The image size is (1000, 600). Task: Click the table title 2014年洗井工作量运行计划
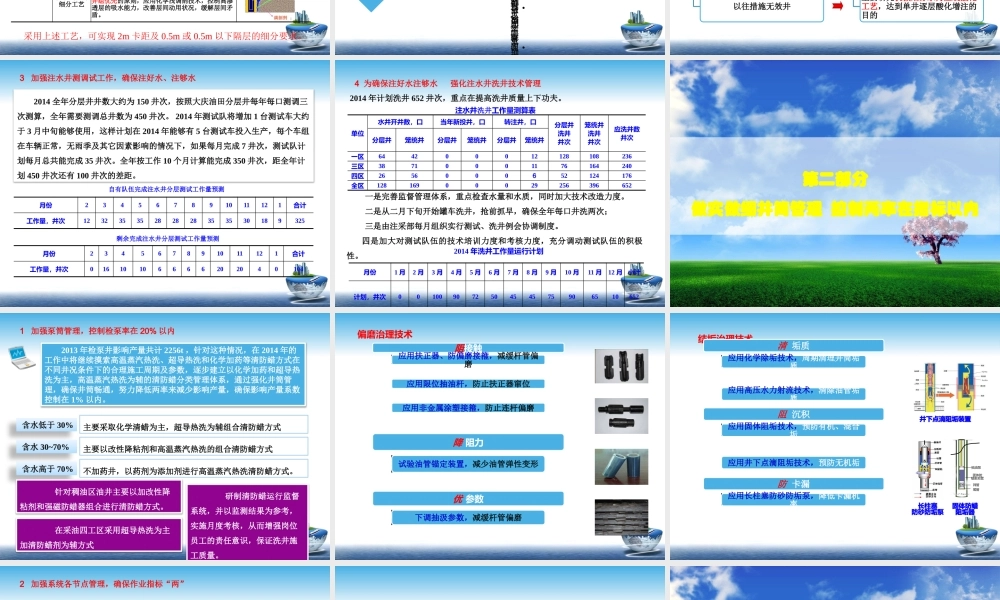[498, 251]
